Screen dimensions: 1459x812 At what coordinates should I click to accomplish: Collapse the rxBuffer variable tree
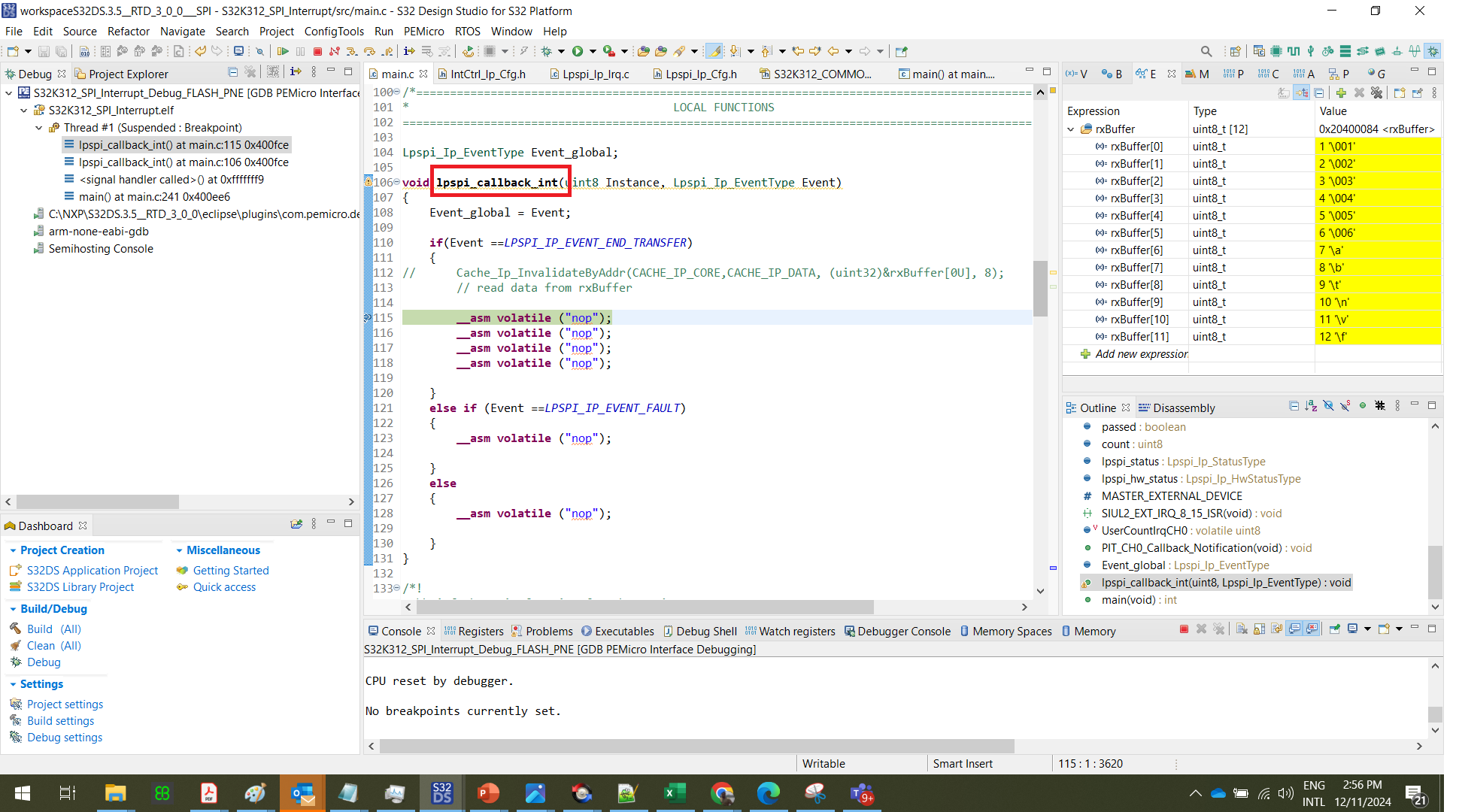(1071, 129)
